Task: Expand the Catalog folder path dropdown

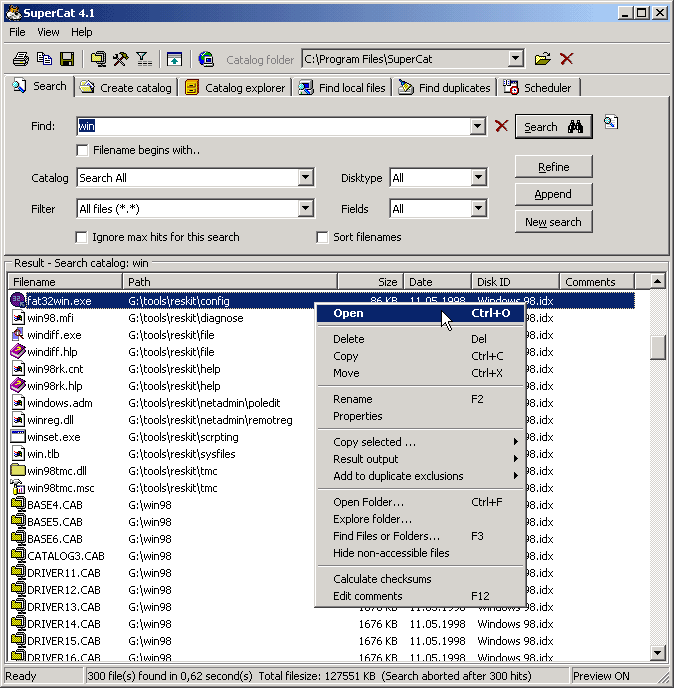Action: coord(515,59)
